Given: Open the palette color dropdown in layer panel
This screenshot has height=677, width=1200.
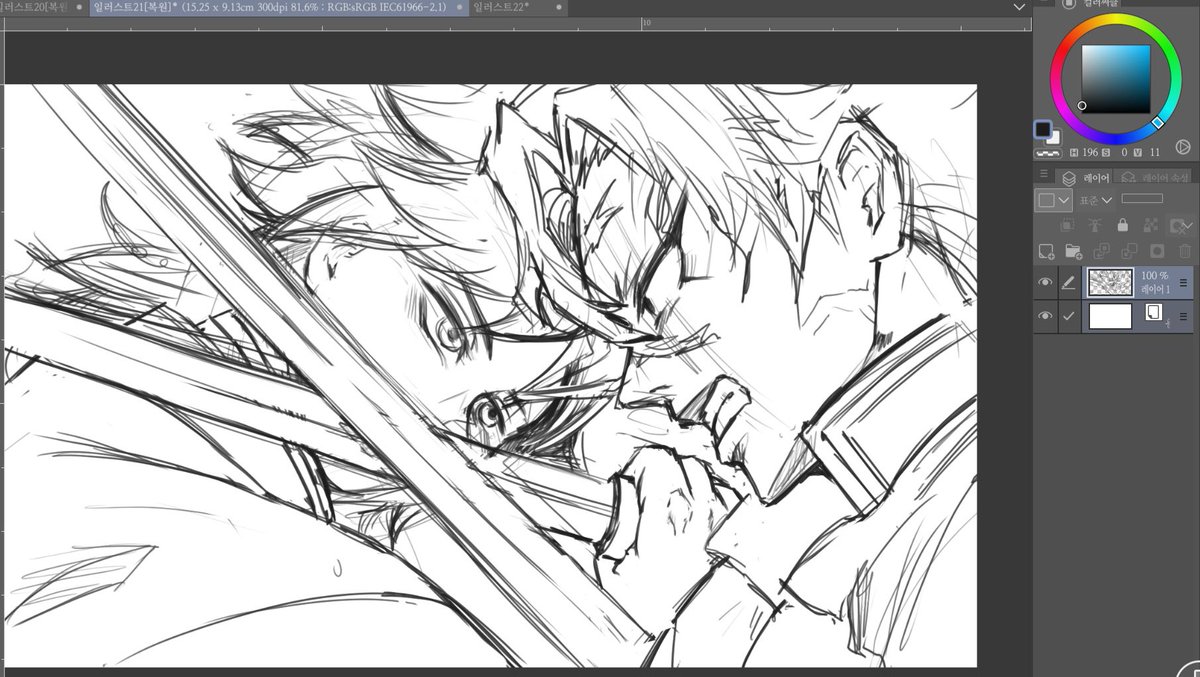Looking at the screenshot, I should tap(1053, 200).
